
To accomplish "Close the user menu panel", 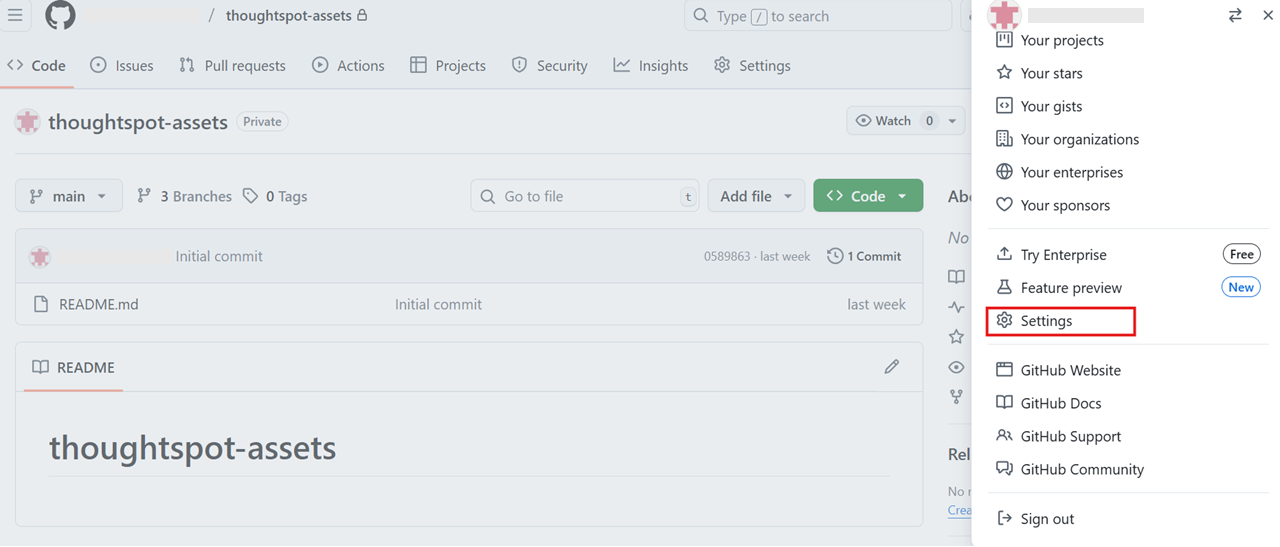I will tap(1267, 15).
